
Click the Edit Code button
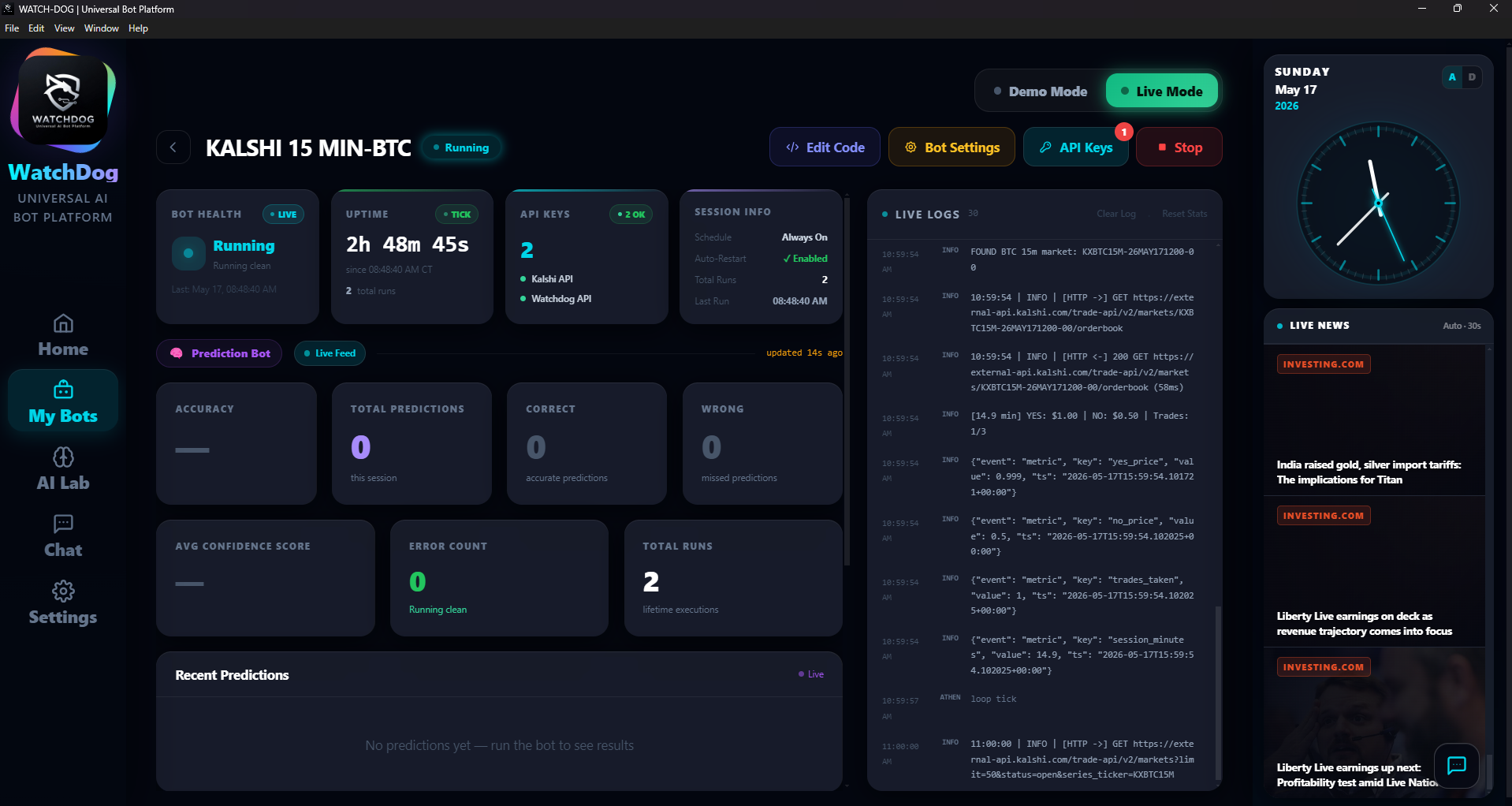tap(825, 147)
